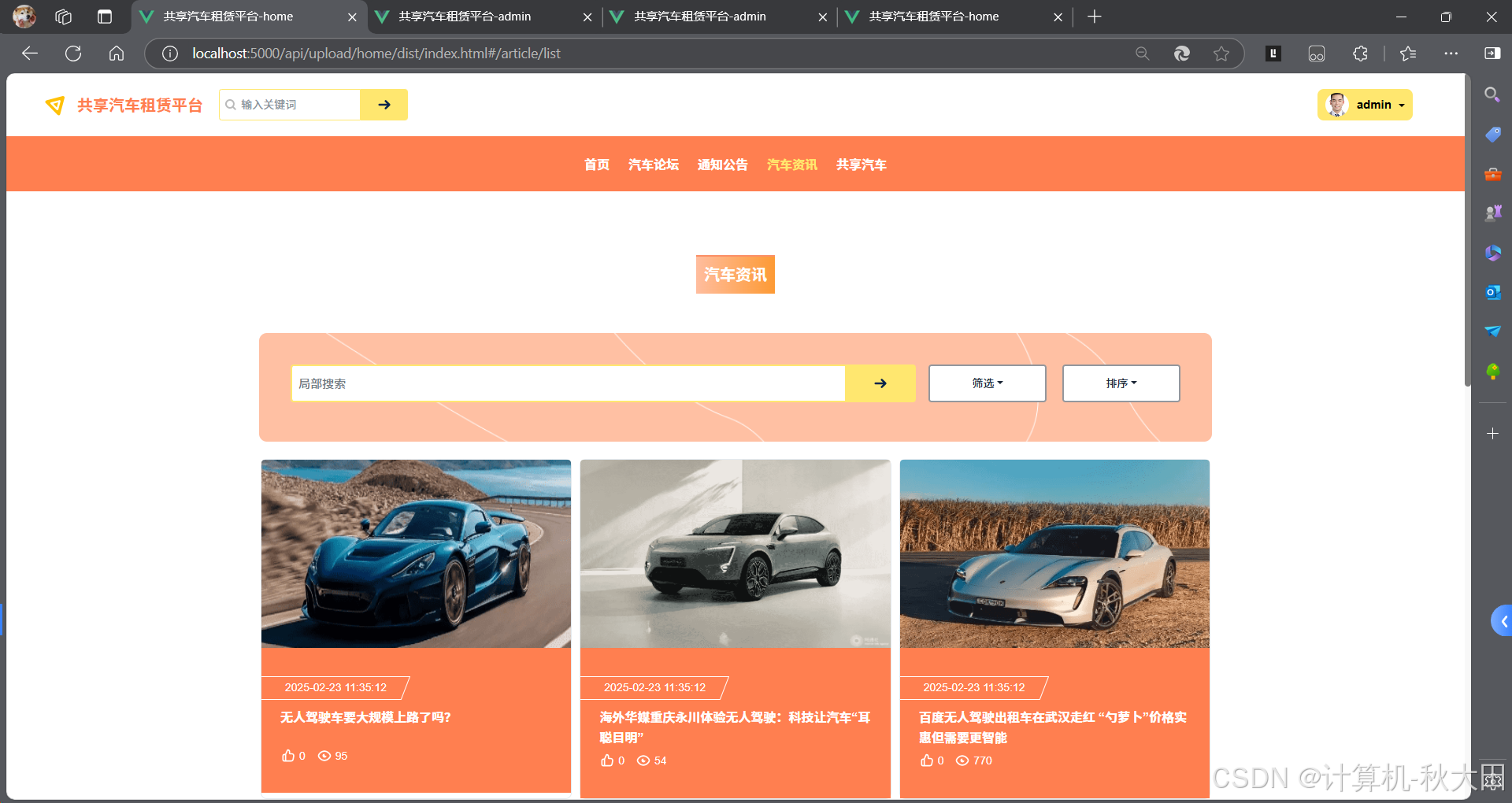1512x803 pixels.
Task: Open the white Porsche thumbnail
Action: (x=1054, y=553)
